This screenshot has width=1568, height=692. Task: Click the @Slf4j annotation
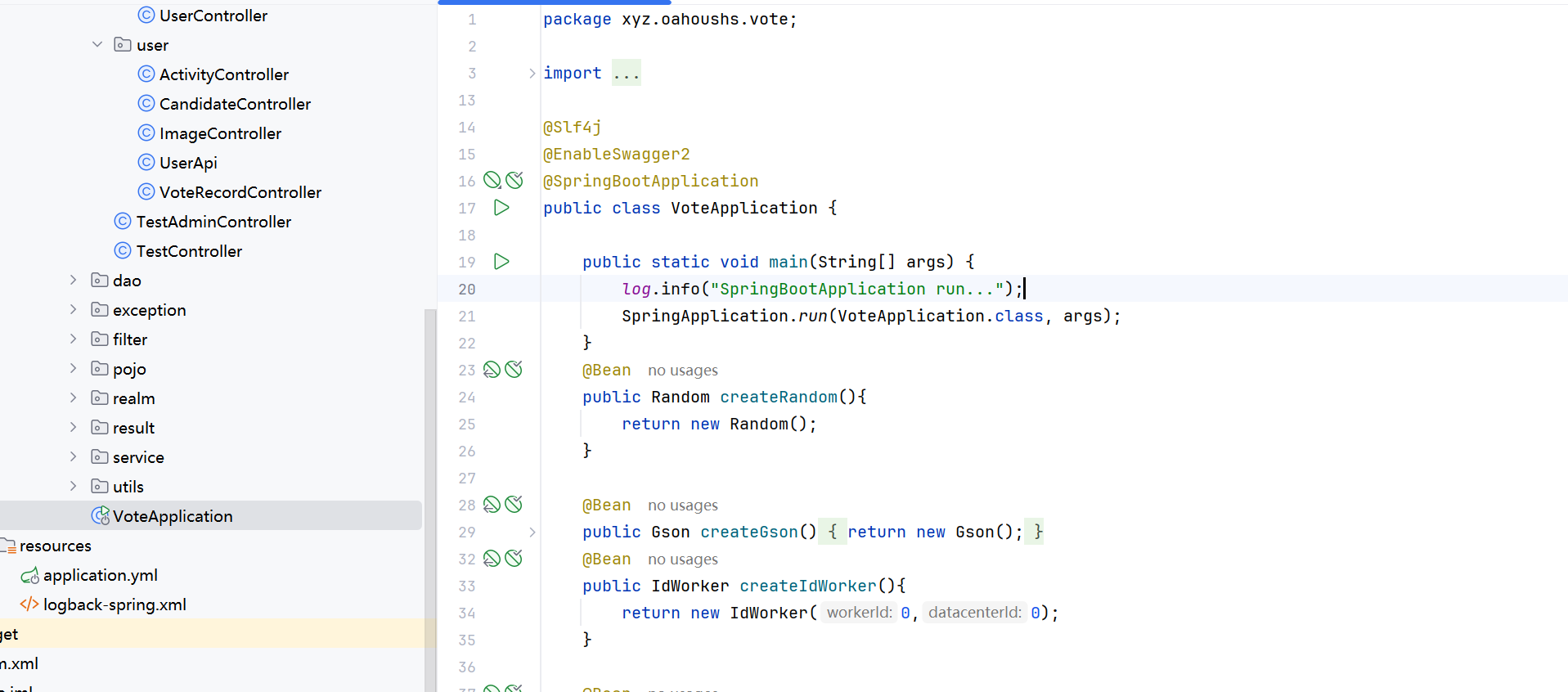(573, 127)
